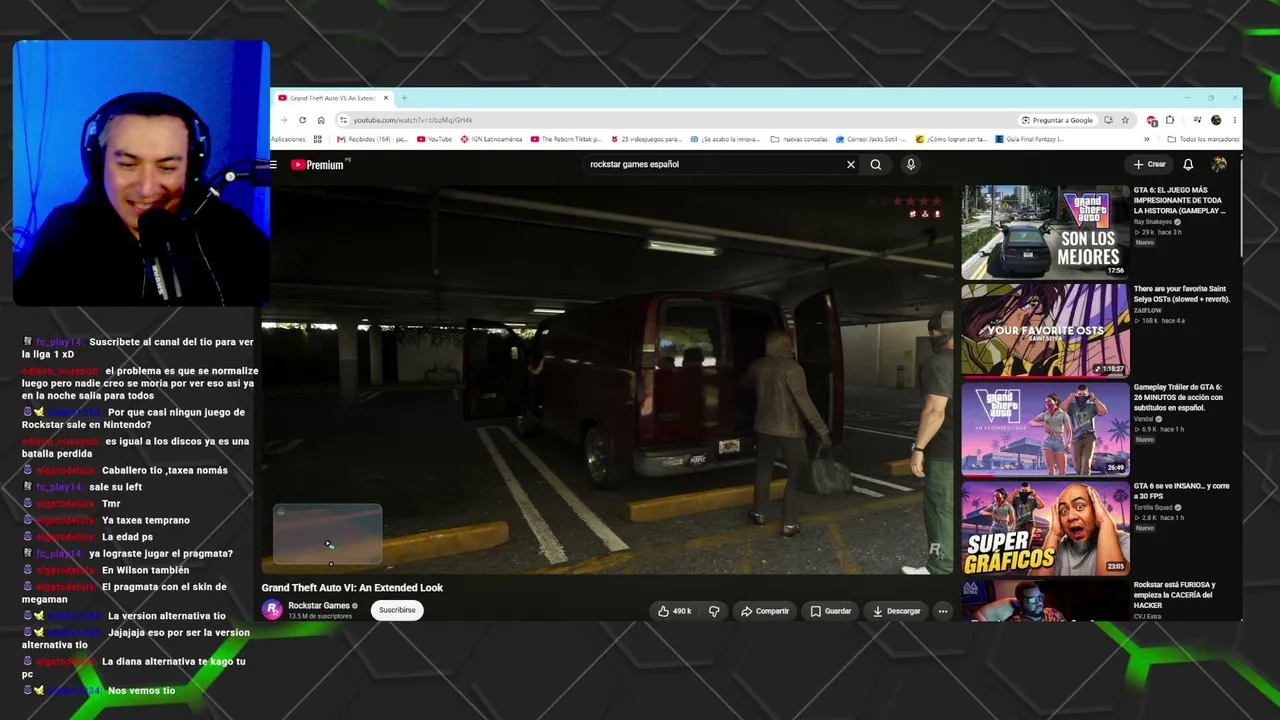The width and height of the screenshot is (1280, 720).
Task: Open YouTube notifications bell
Action: point(1188,165)
